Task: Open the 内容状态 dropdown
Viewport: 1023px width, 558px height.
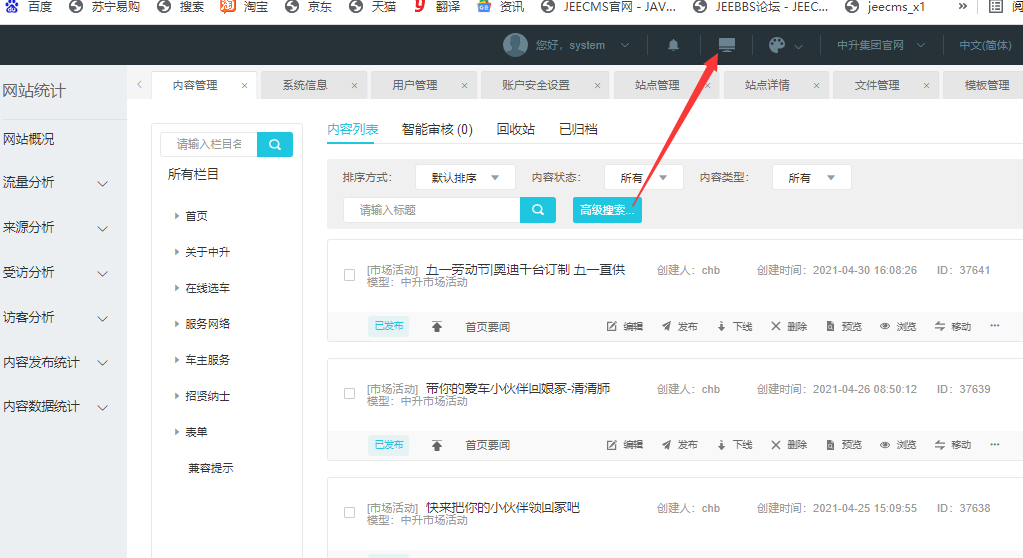Action: click(643, 178)
